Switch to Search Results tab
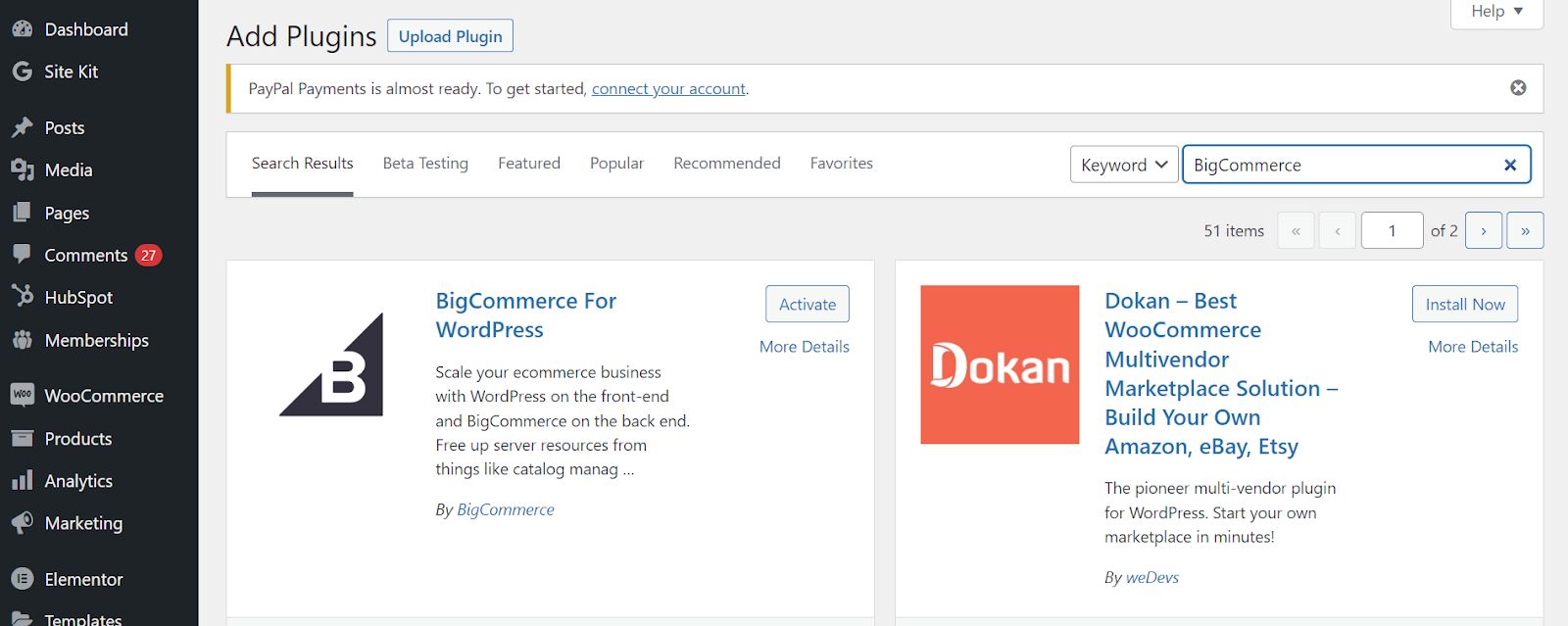The width and height of the screenshot is (1568, 626). (302, 164)
